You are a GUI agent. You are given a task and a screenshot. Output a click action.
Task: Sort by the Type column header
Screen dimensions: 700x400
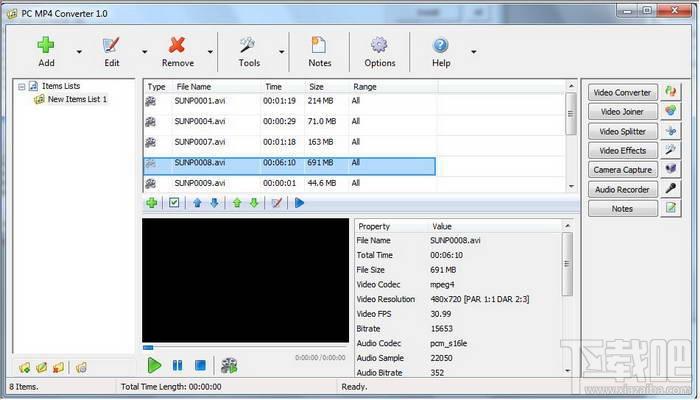coord(158,87)
